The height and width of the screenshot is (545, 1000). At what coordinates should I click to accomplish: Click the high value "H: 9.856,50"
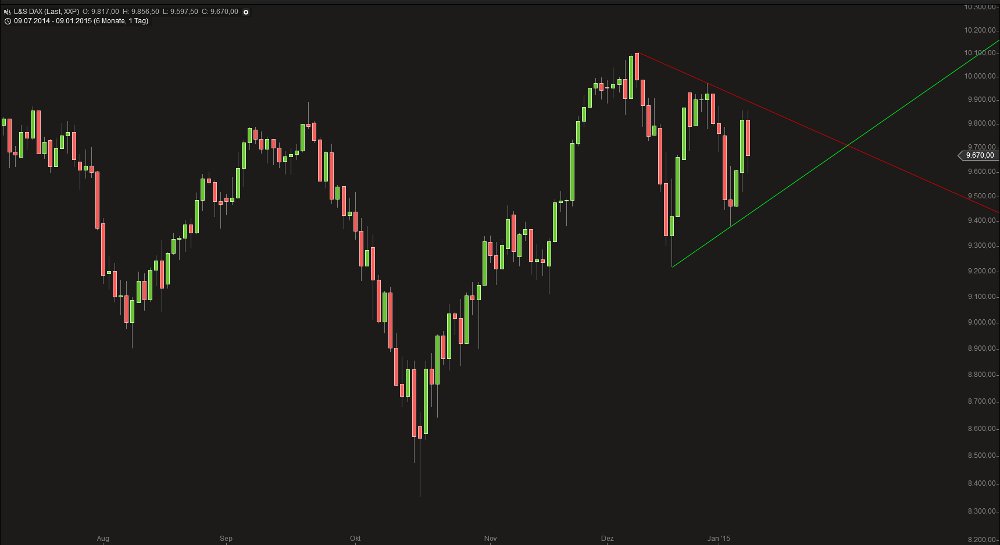(142, 11)
